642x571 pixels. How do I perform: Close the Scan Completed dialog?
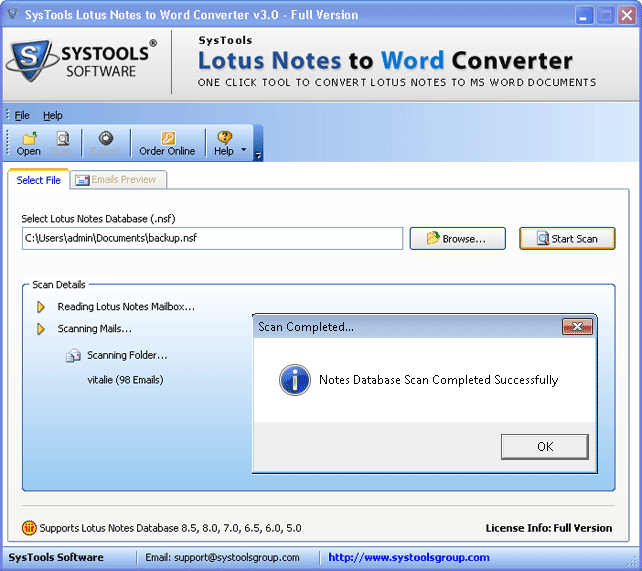pos(577,327)
